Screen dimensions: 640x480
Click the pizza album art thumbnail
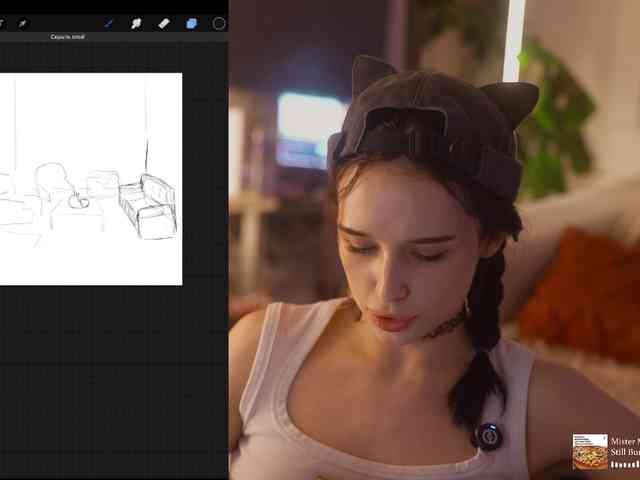590,452
